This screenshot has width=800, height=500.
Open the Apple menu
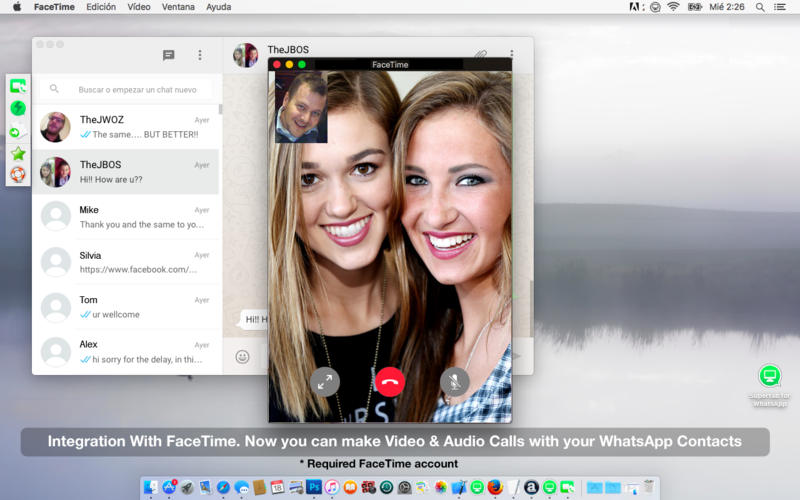click(17, 7)
